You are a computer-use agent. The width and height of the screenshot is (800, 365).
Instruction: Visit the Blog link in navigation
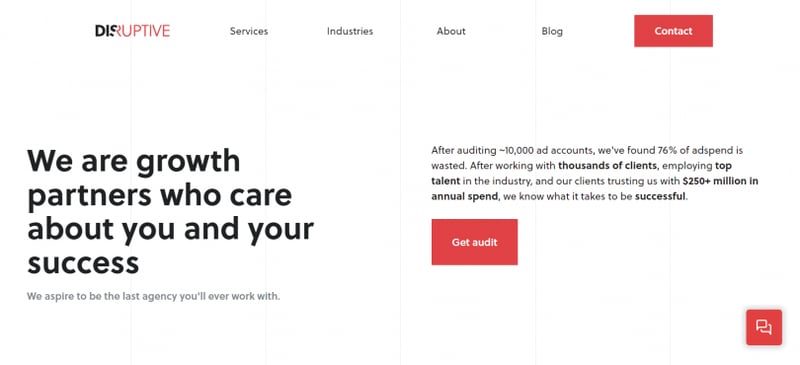click(552, 31)
